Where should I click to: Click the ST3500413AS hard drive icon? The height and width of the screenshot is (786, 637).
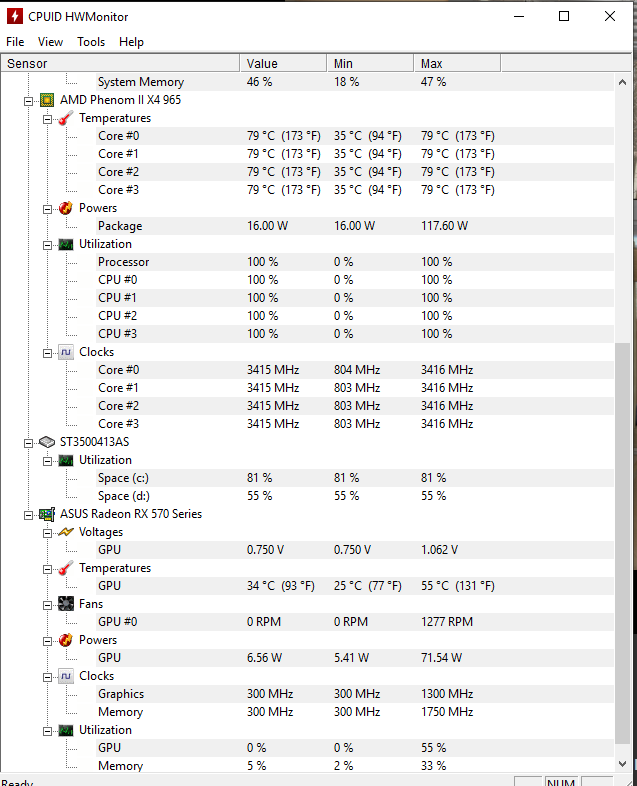(x=46, y=442)
